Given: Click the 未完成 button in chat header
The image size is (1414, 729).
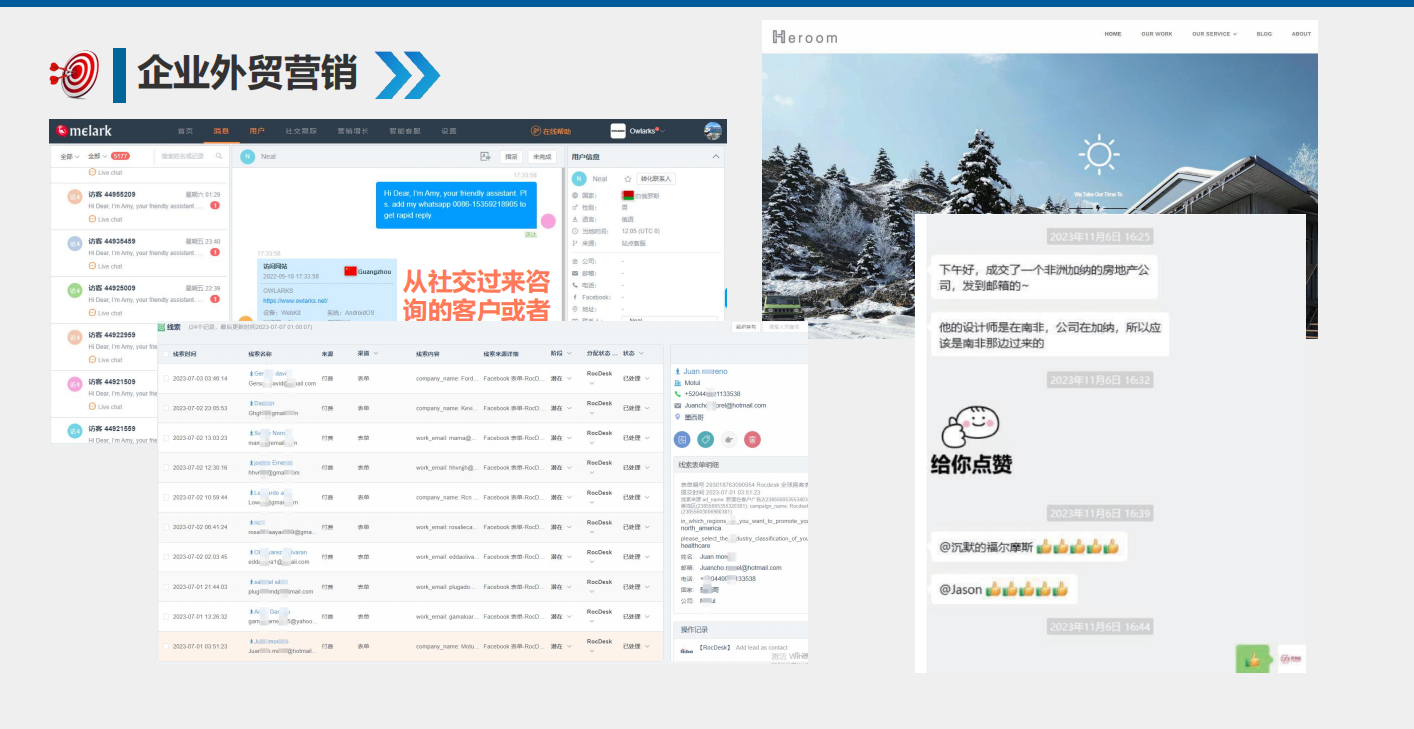Looking at the screenshot, I should pyautogui.click(x=542, y=156).
